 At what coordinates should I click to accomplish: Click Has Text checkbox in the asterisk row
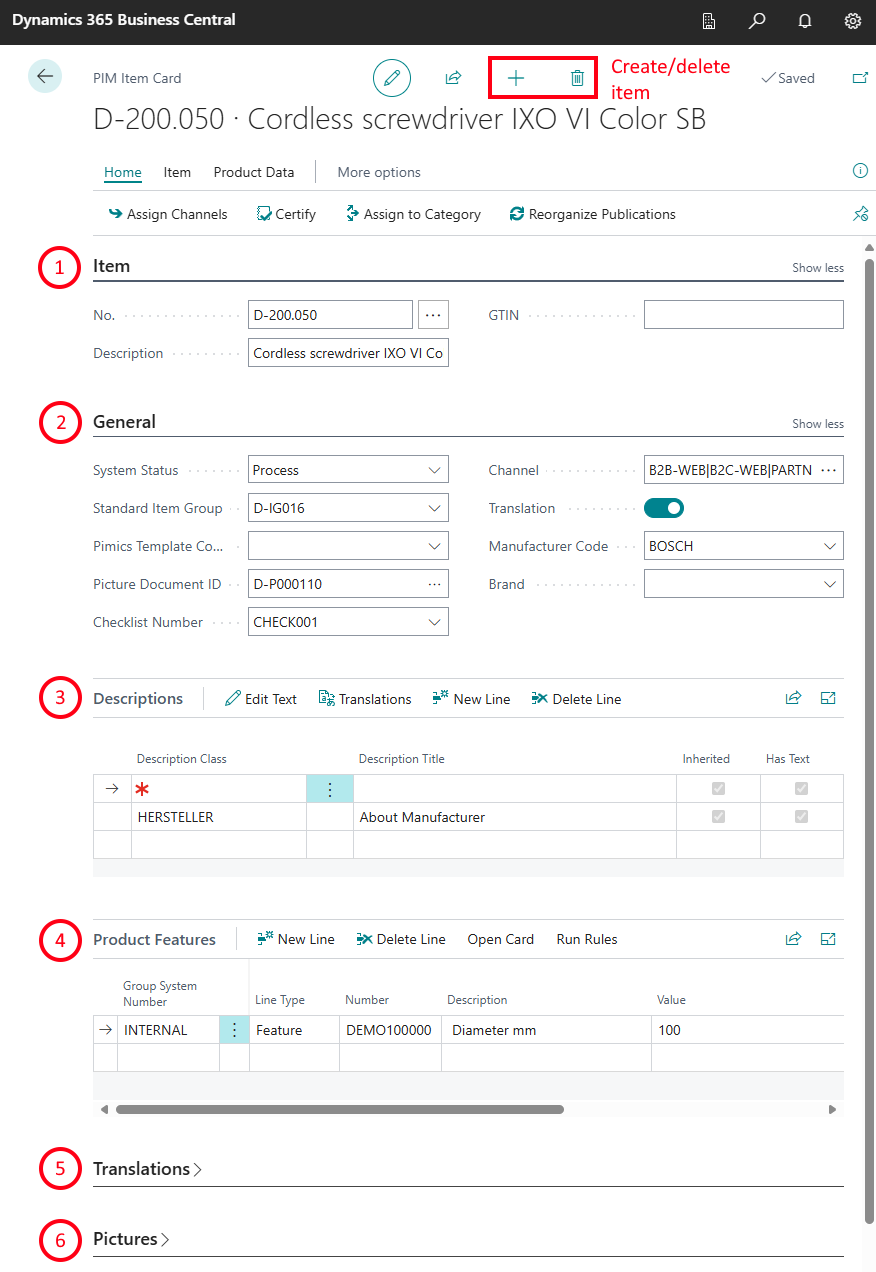(801, 789)
